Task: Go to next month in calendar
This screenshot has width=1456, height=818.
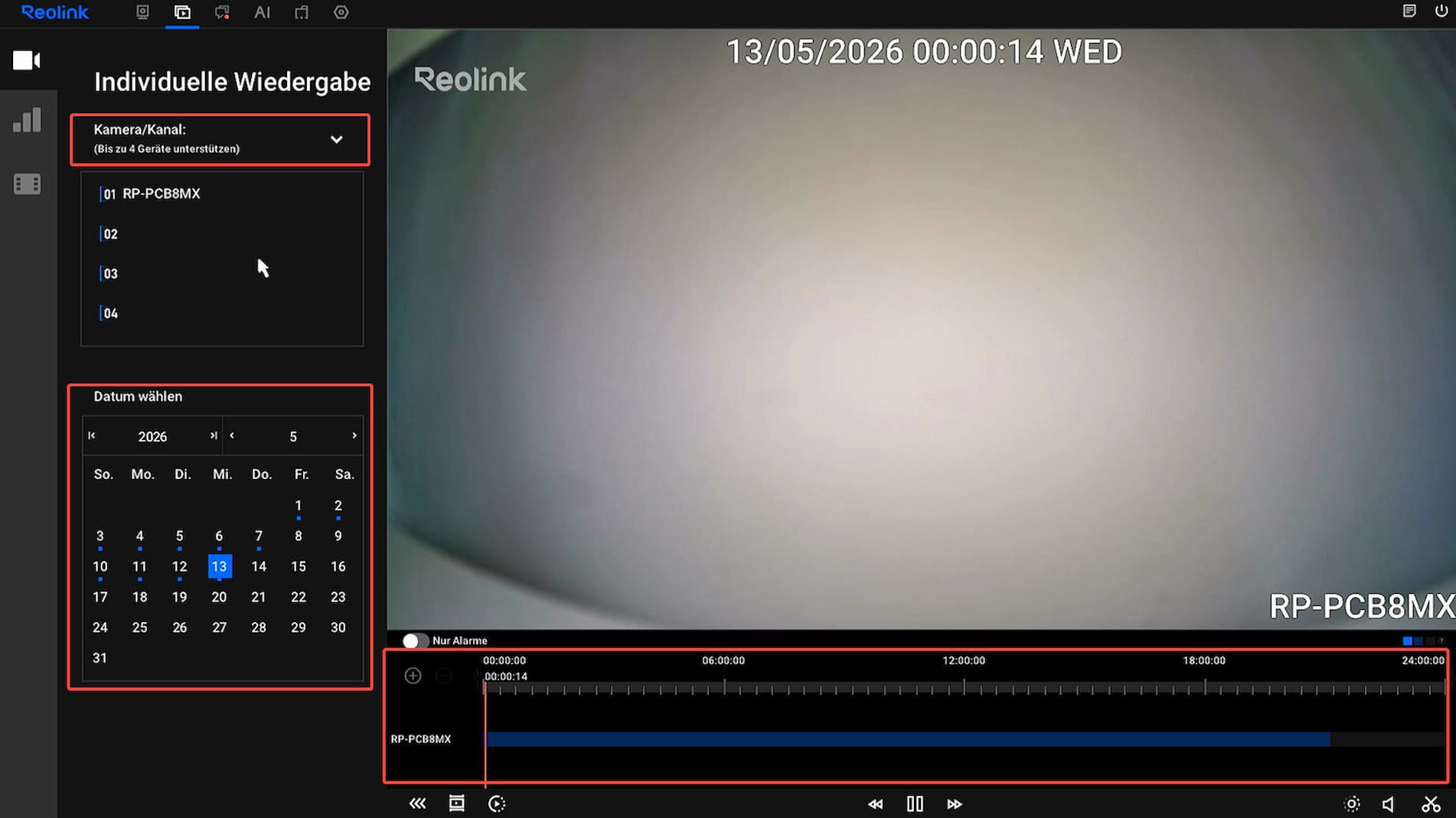Action: point(354,435)
